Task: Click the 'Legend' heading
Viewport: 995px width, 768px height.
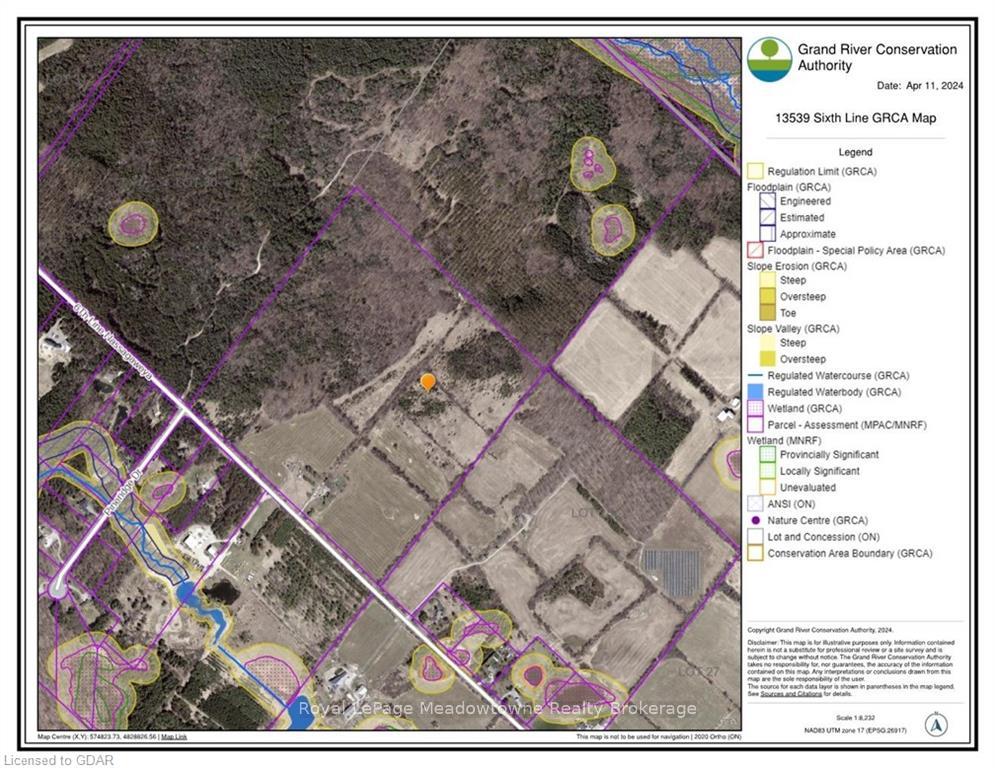Action: click(855, 152)
